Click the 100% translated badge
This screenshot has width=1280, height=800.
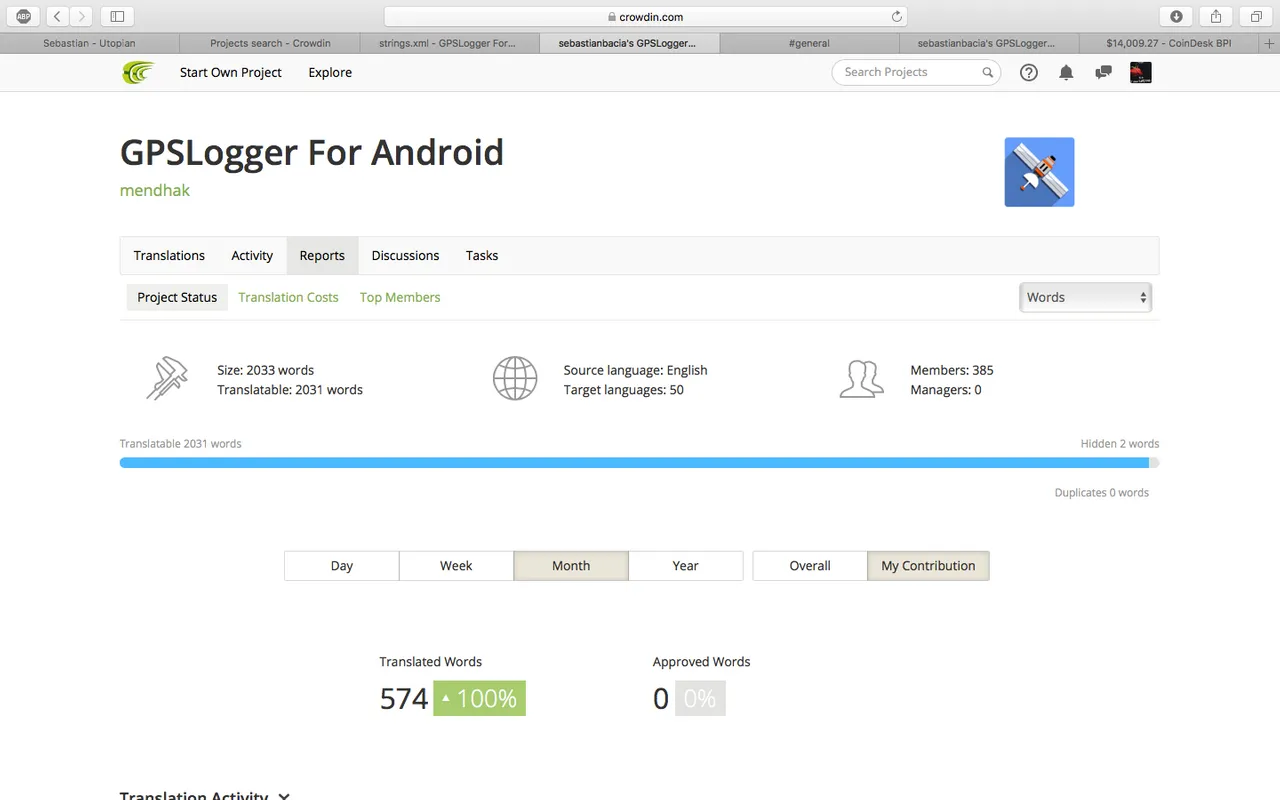coord(479,698)
